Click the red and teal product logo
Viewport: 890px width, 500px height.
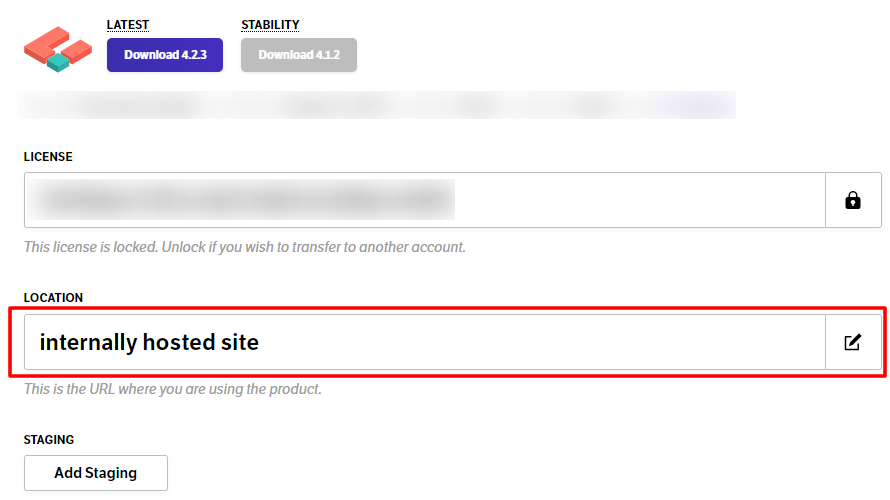tap(58, 49)
